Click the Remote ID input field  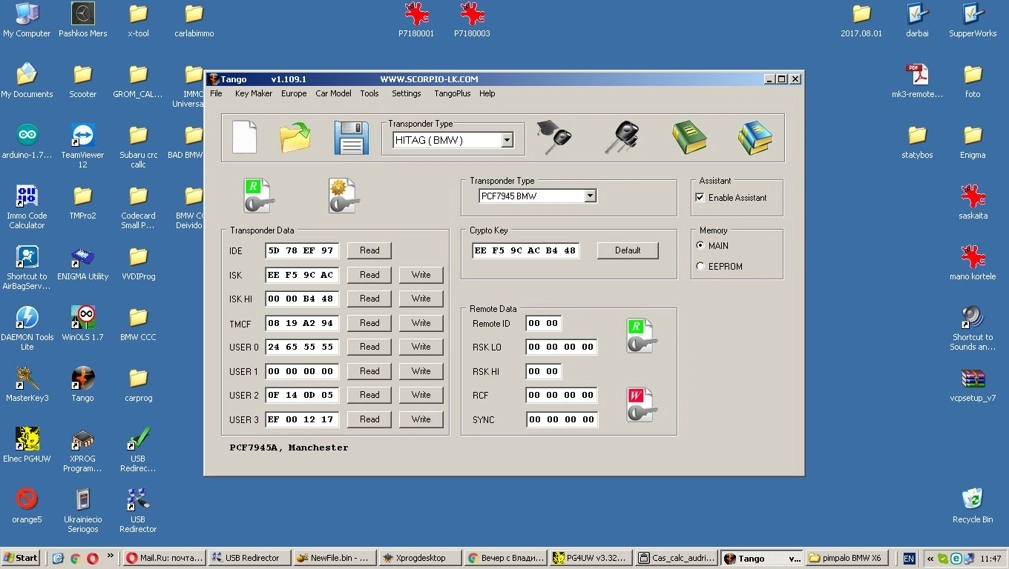[543, 323]
